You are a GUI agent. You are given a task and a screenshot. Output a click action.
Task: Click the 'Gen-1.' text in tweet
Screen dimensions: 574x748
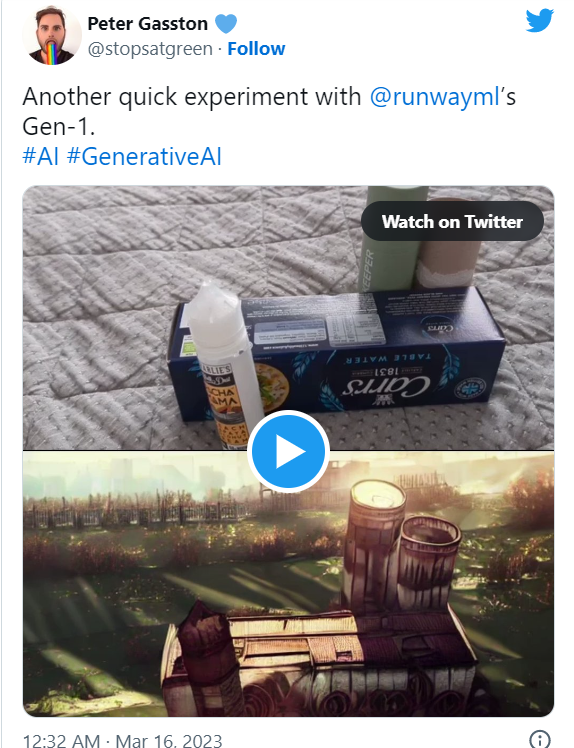pos(59,127)
